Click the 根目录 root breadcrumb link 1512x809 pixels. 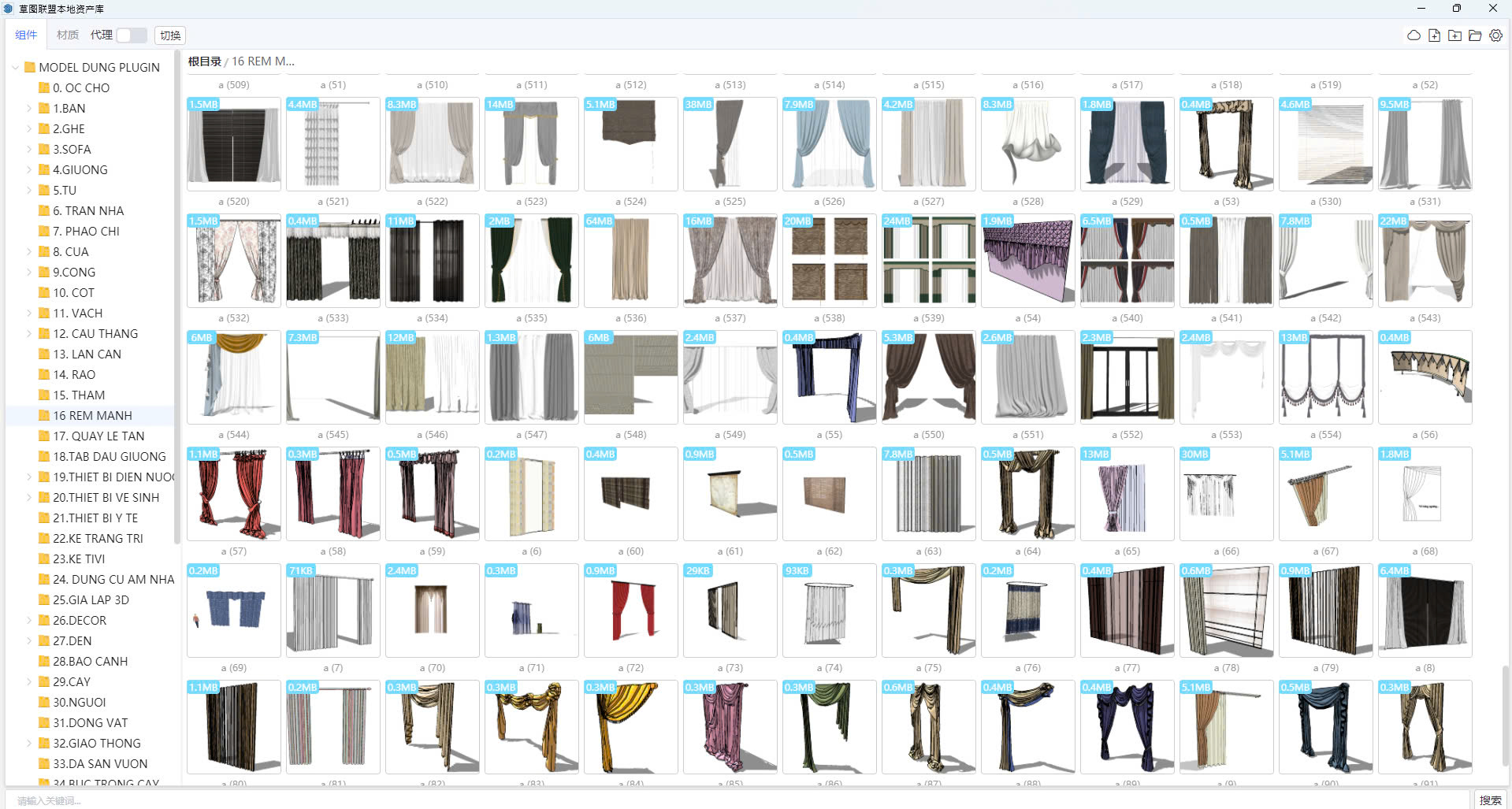pos(204,61)
